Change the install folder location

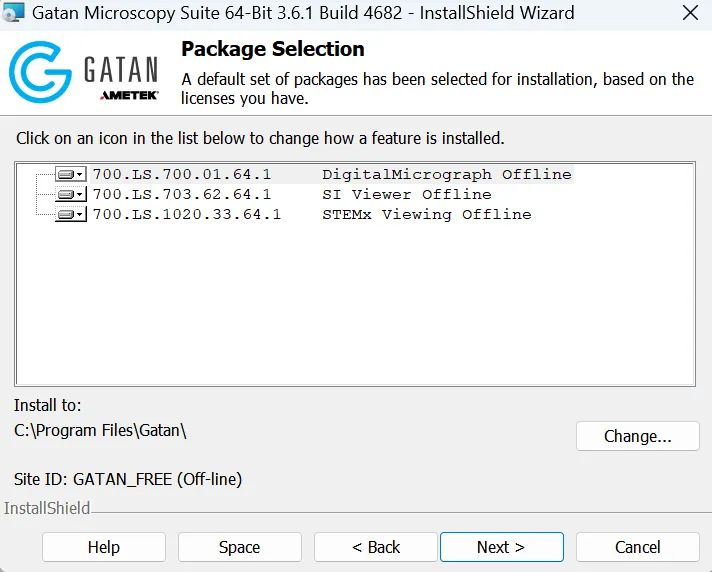click(638, 436)
